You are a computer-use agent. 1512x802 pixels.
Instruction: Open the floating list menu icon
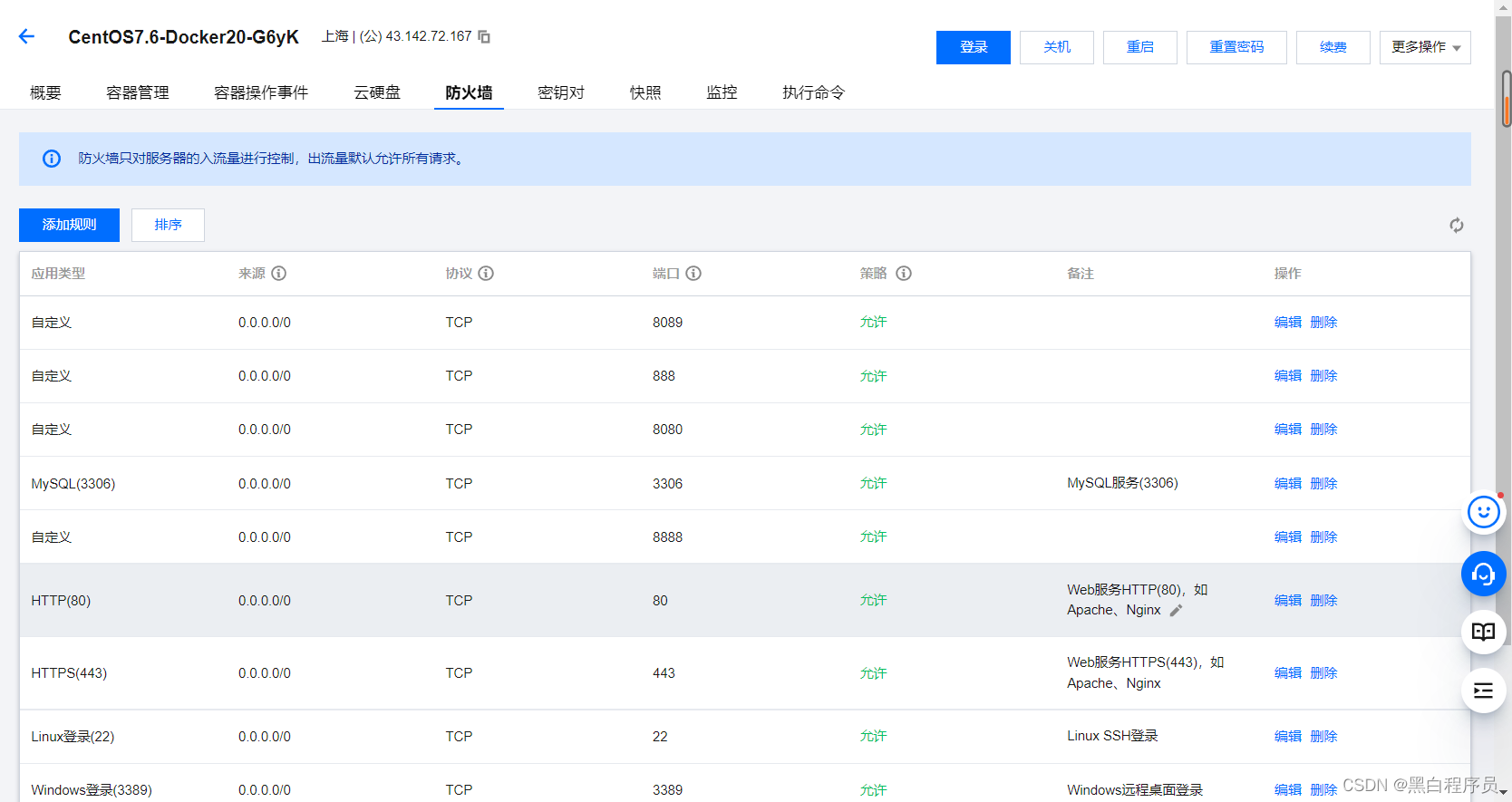click(1484, 691)
